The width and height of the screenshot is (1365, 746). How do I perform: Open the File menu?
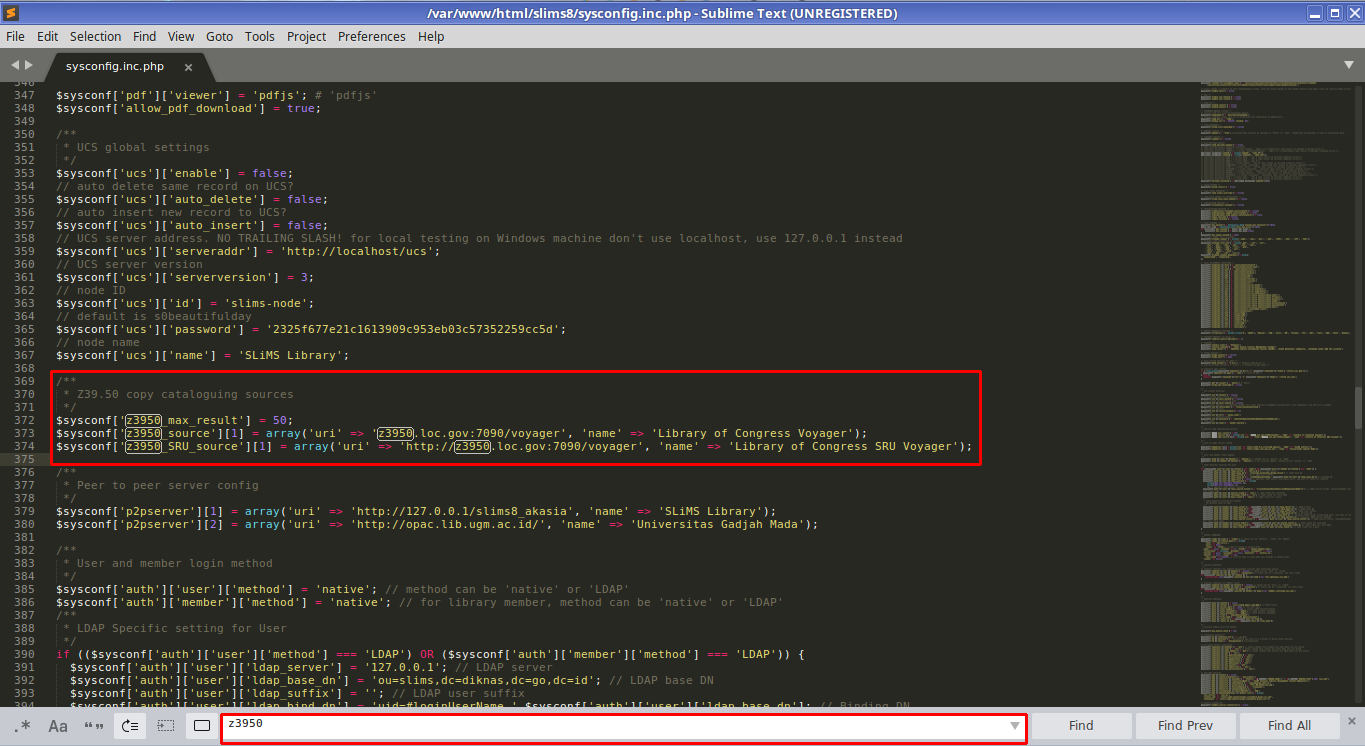(15, 36)
